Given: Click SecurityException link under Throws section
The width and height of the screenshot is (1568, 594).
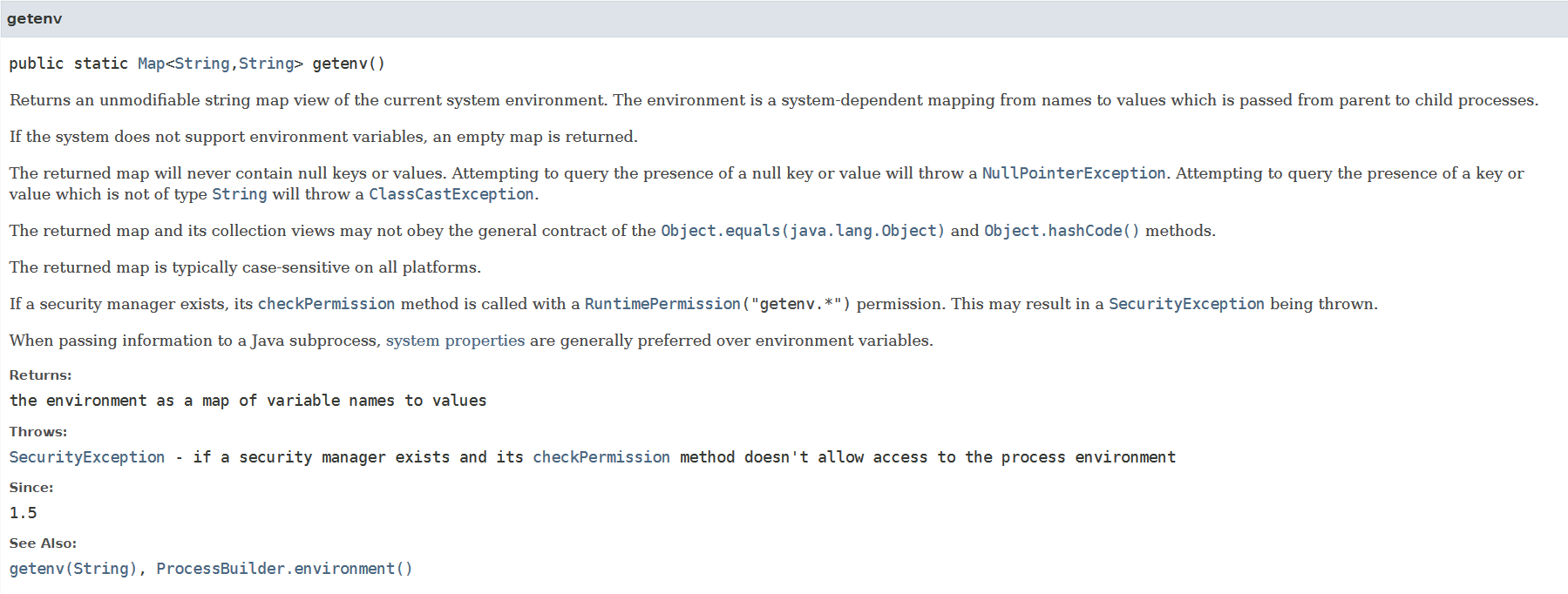Looking at the screenshot, I should point(86,457).
